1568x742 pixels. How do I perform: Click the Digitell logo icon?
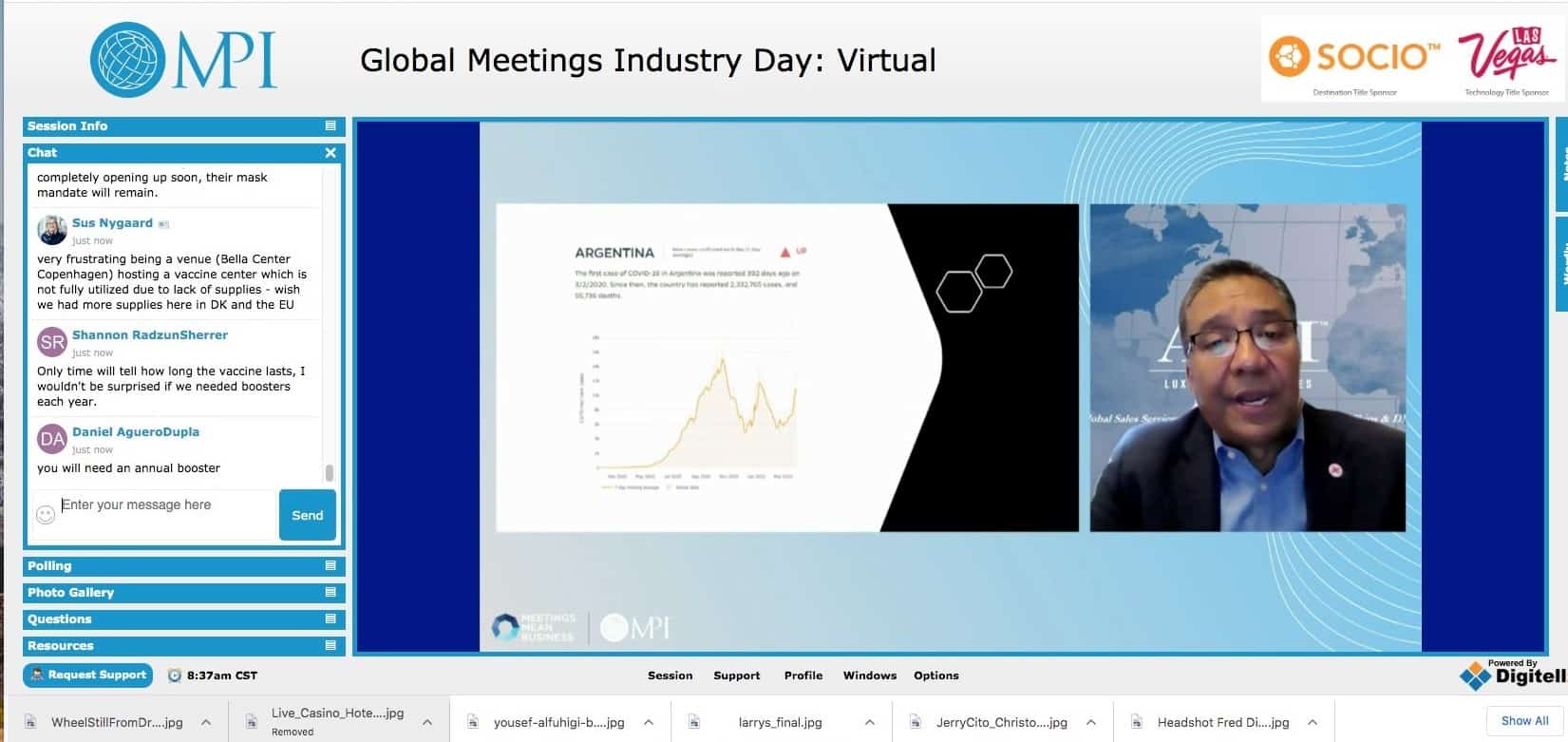point(1475,675)
